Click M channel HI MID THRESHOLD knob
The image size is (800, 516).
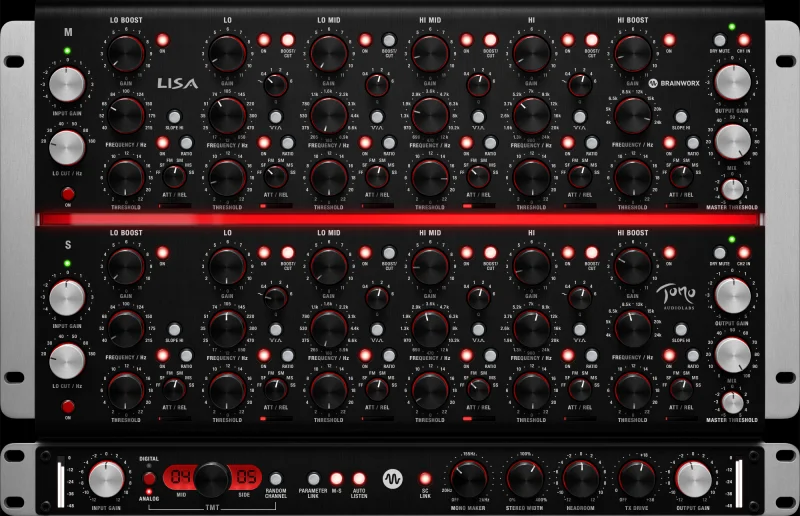[x=430, y=178]
